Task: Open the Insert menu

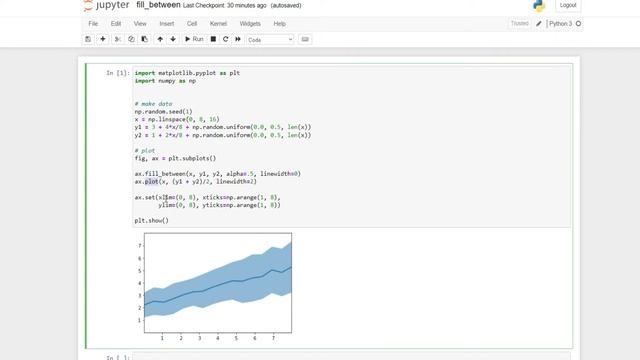Action: [x=167, y=24]
